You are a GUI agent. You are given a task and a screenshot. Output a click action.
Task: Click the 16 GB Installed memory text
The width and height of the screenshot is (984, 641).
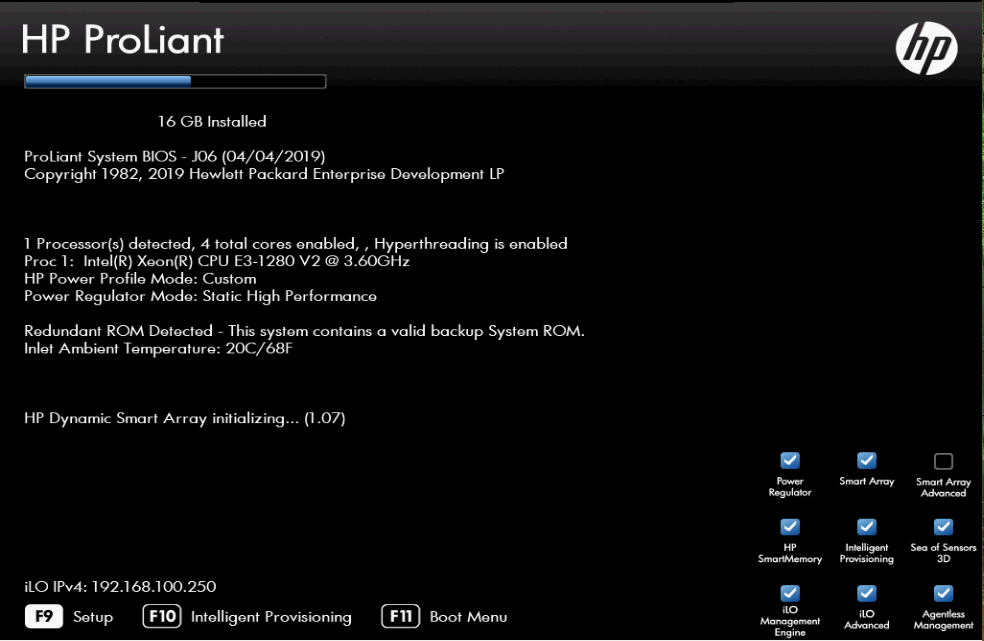click(212, 122)
